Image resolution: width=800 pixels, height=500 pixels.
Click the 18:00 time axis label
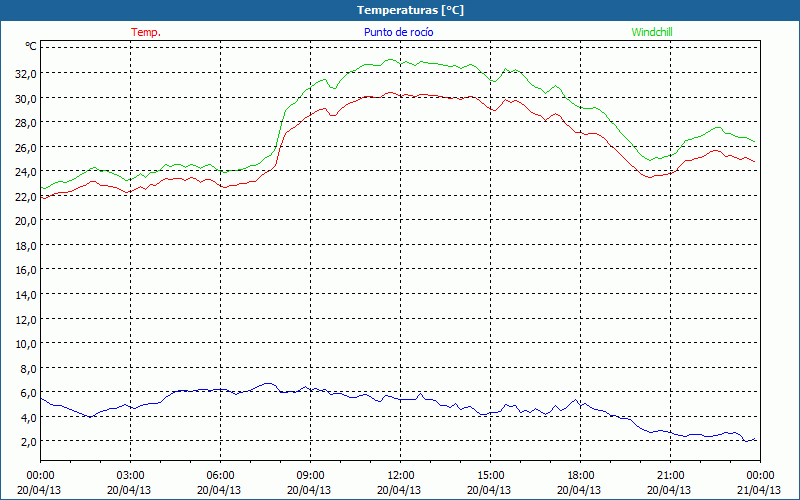(581, 476)
